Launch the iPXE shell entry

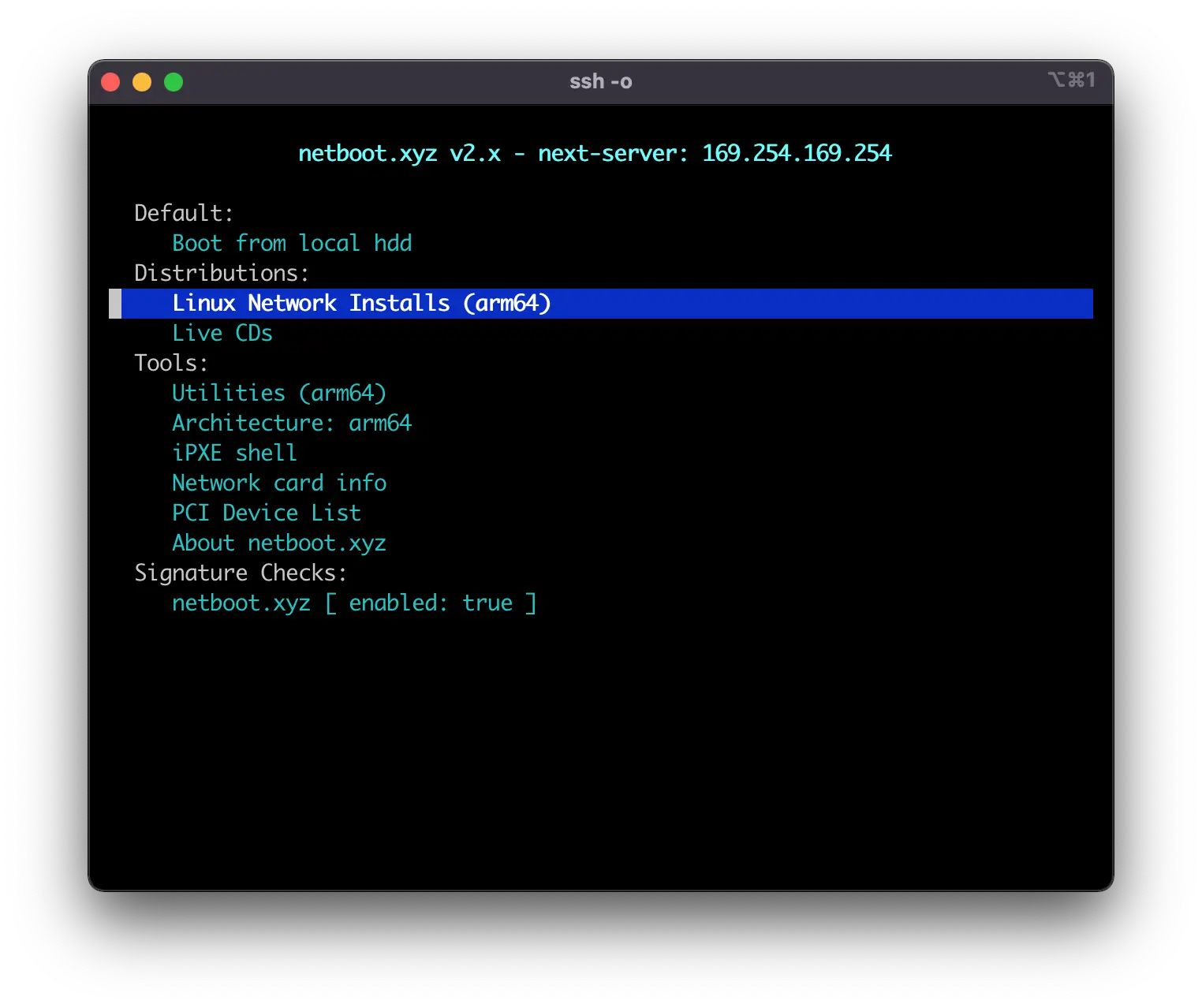[235, 454]
